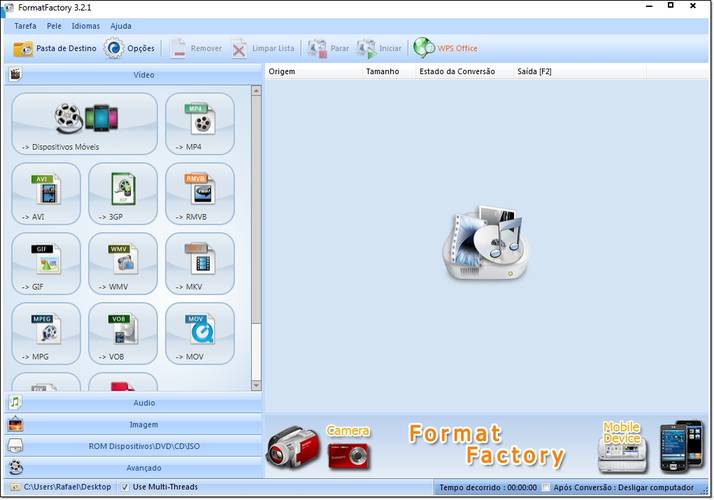Select the MPG conversion icon
The image size is (714, 500).
46,333
